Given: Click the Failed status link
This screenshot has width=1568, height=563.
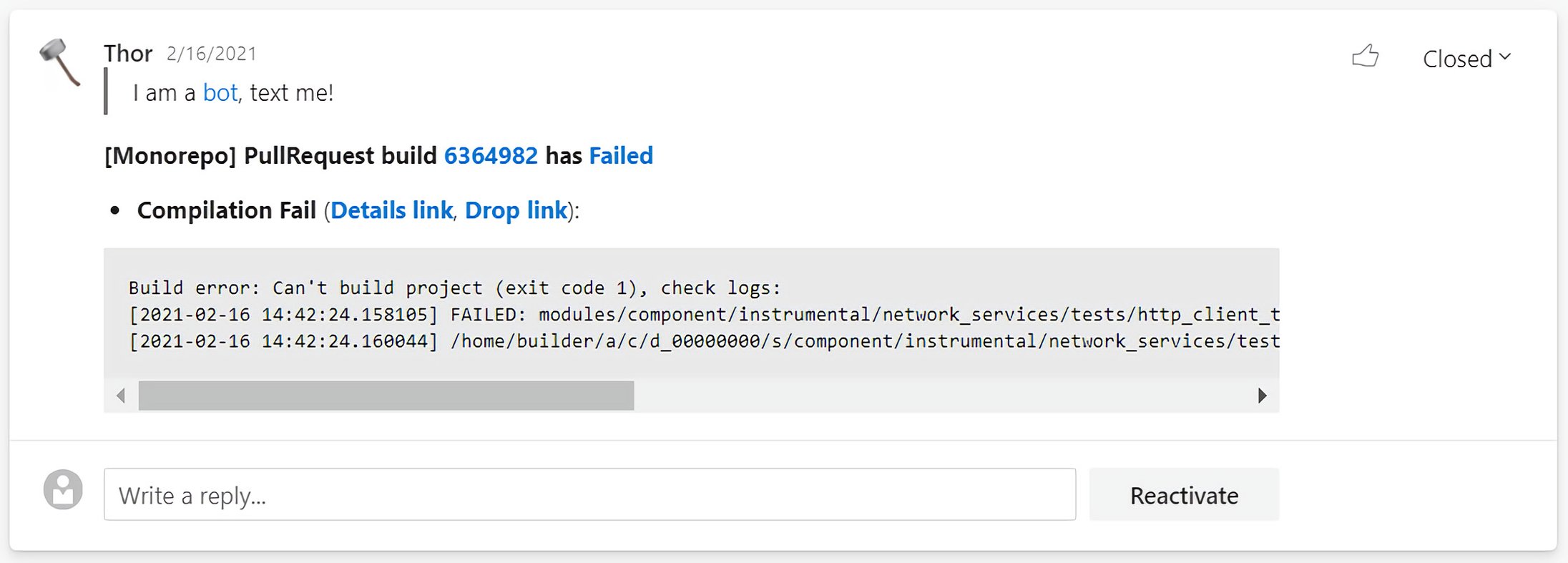Looking at the screenshot, I should pos(621,155).
